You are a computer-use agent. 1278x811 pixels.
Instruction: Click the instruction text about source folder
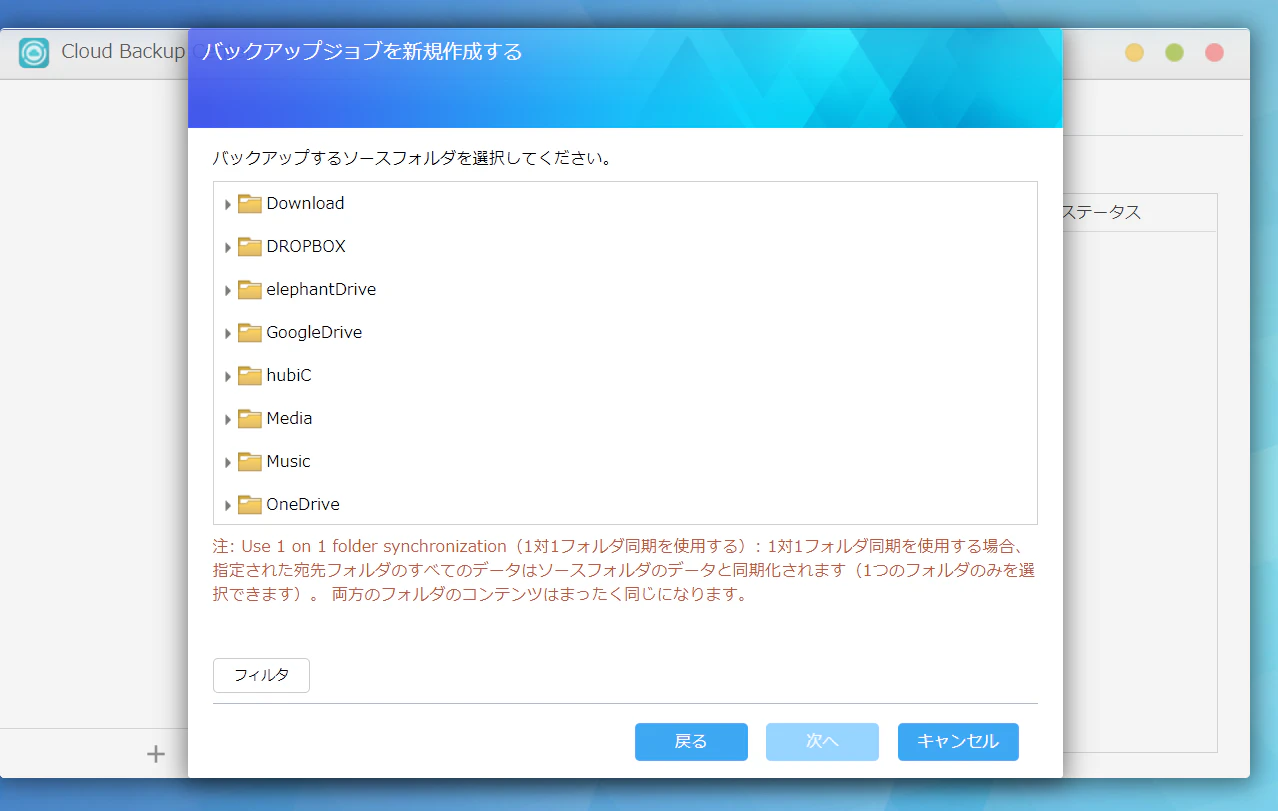click(x=413, y=158)
